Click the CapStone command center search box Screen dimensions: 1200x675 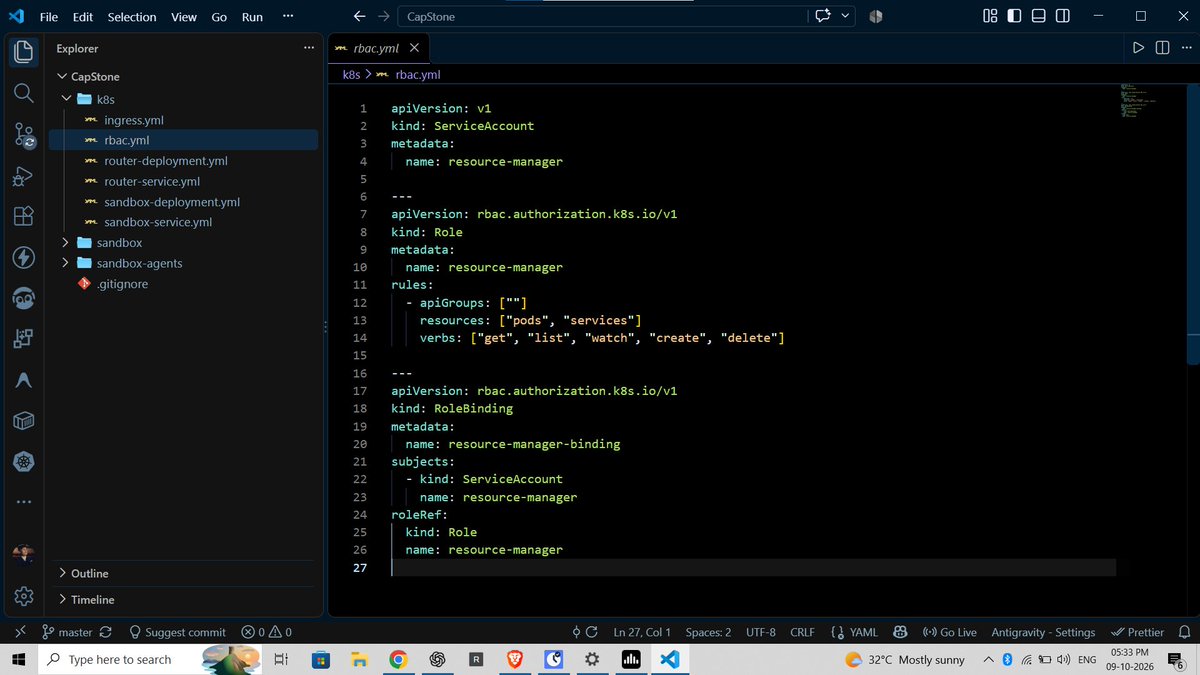pos(603,16)
